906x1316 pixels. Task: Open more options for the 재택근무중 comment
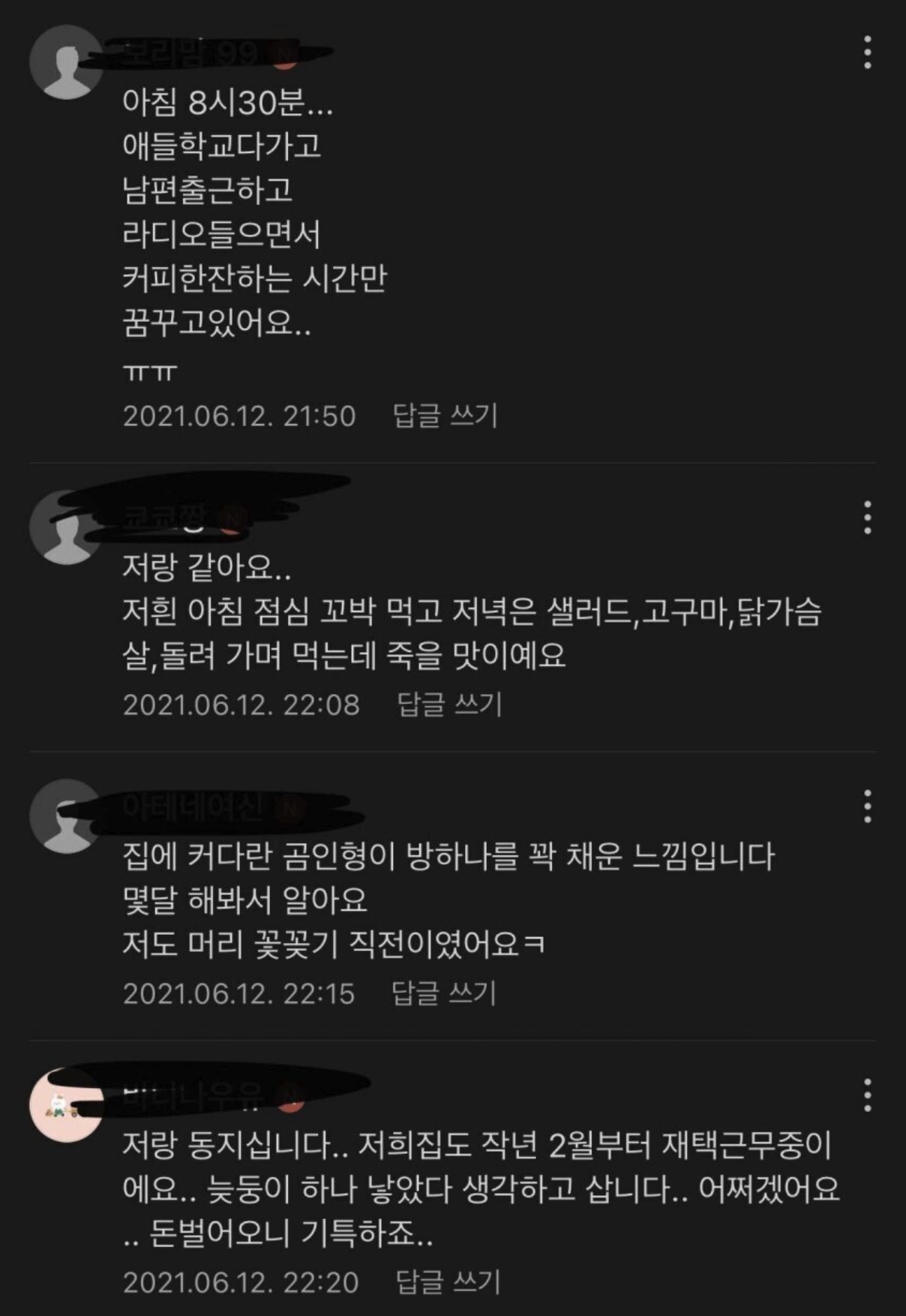868,1095
